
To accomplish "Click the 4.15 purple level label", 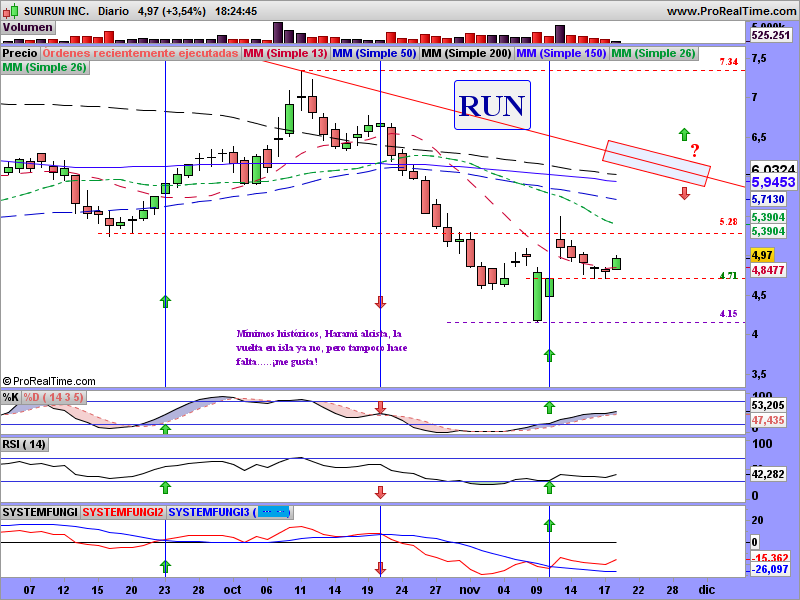I will [729, 313].
